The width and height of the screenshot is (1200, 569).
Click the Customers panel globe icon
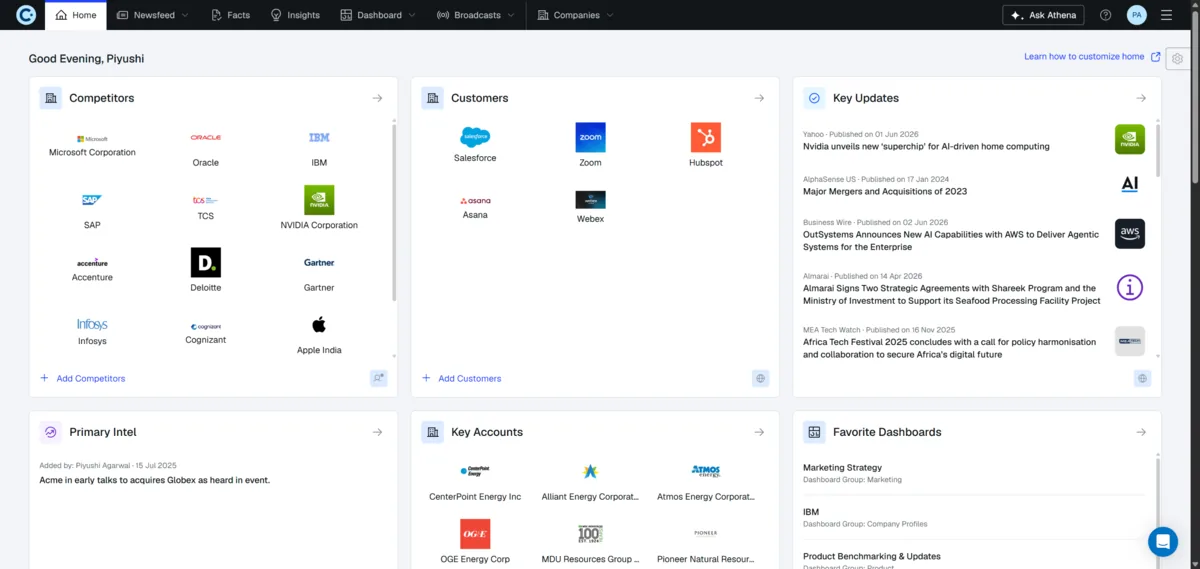click(x=760, y=378)
